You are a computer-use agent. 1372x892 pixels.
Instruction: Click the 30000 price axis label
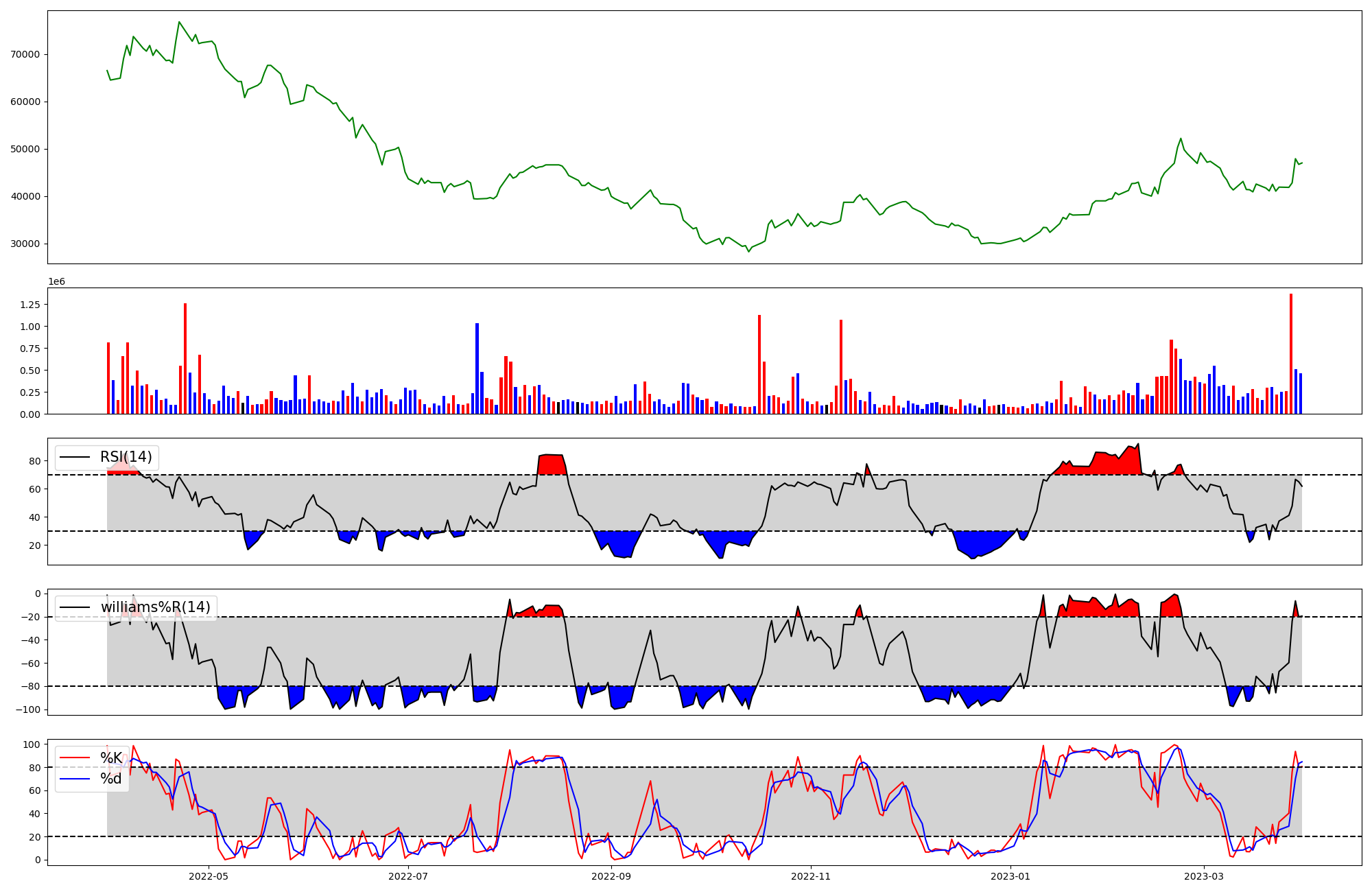25,244
